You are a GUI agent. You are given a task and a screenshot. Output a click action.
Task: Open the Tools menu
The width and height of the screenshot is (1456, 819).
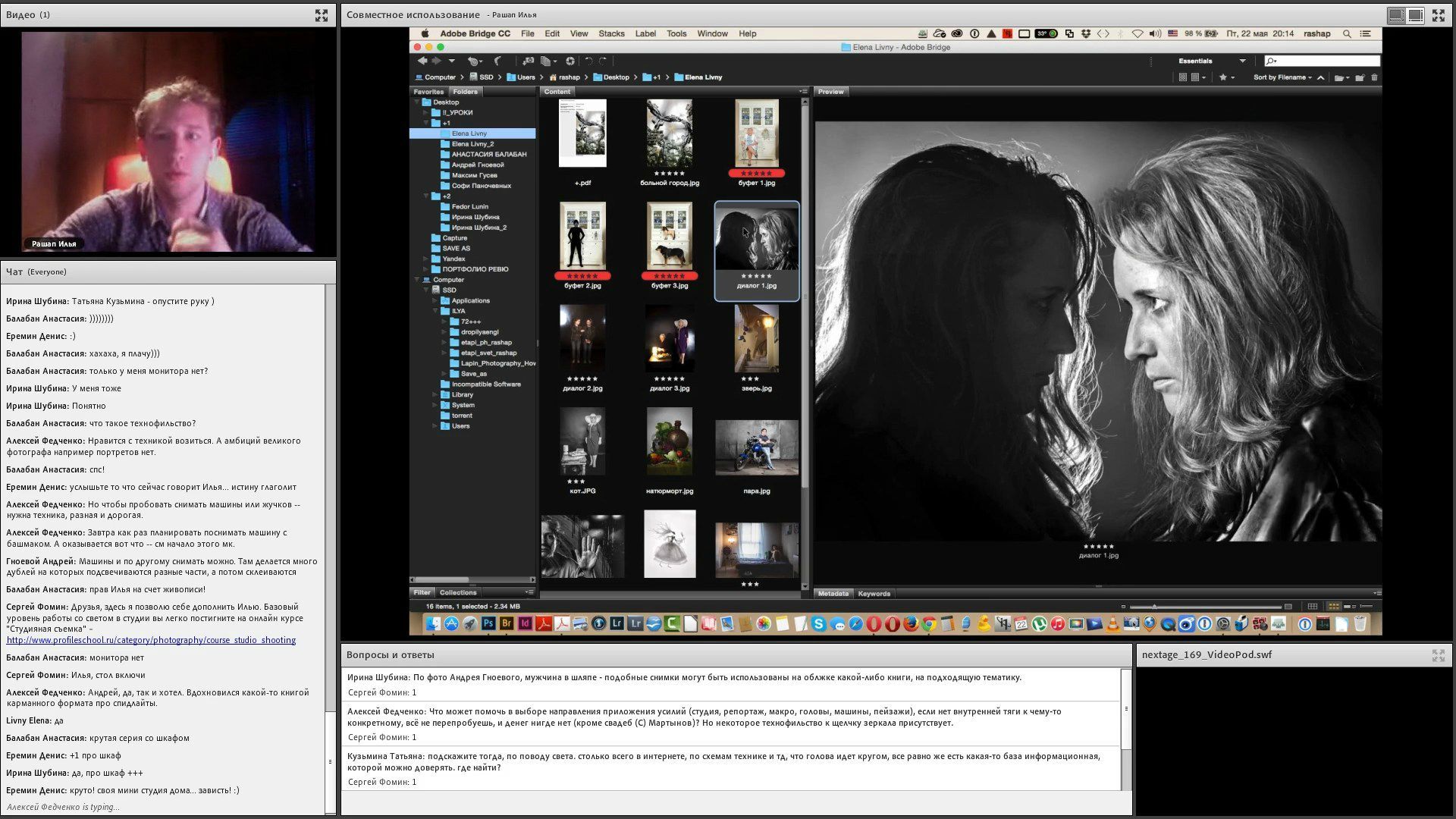point(676,33)
